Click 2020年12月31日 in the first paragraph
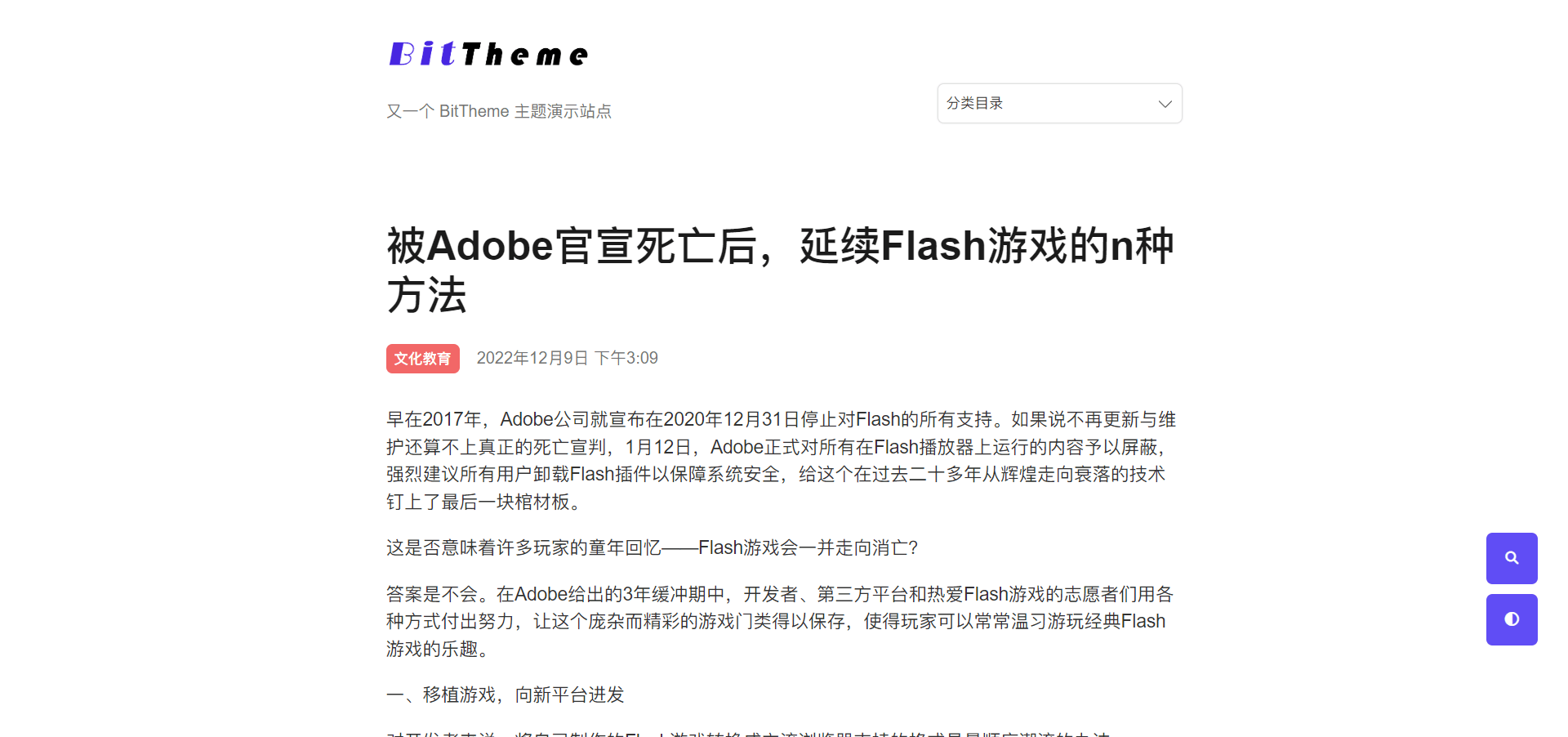1568x737 pixels. tap(723, 419)
